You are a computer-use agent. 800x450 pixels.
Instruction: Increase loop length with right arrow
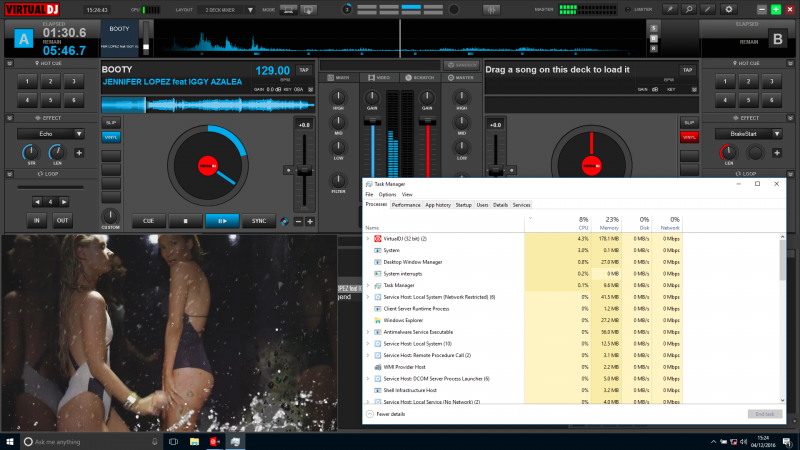coord(64,202)
